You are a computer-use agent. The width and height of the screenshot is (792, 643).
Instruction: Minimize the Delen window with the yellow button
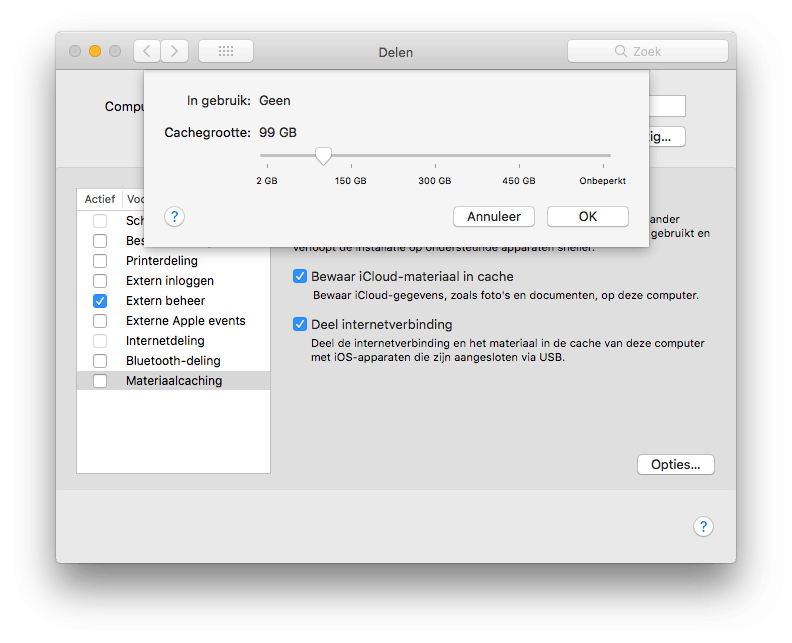coord(95,51)
